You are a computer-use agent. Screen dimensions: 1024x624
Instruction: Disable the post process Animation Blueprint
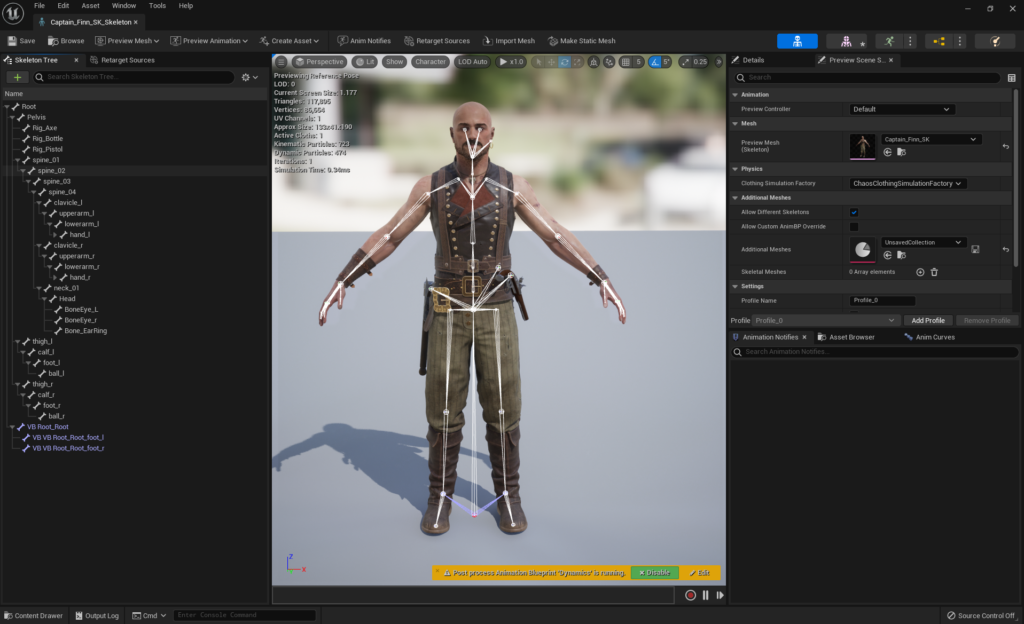(x=655, y=573)
